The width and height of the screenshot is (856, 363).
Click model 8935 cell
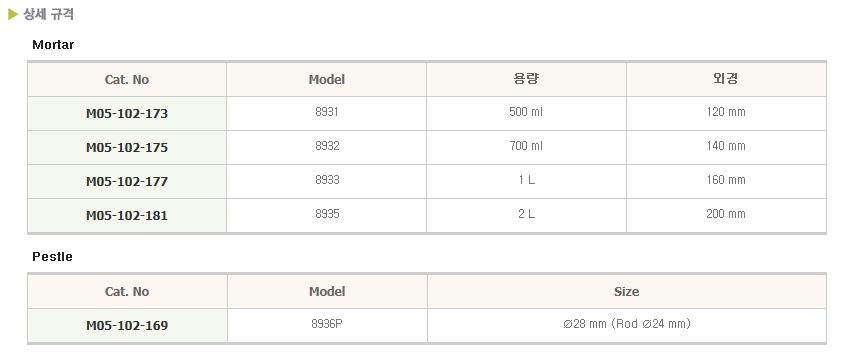(x=326, y=214)
